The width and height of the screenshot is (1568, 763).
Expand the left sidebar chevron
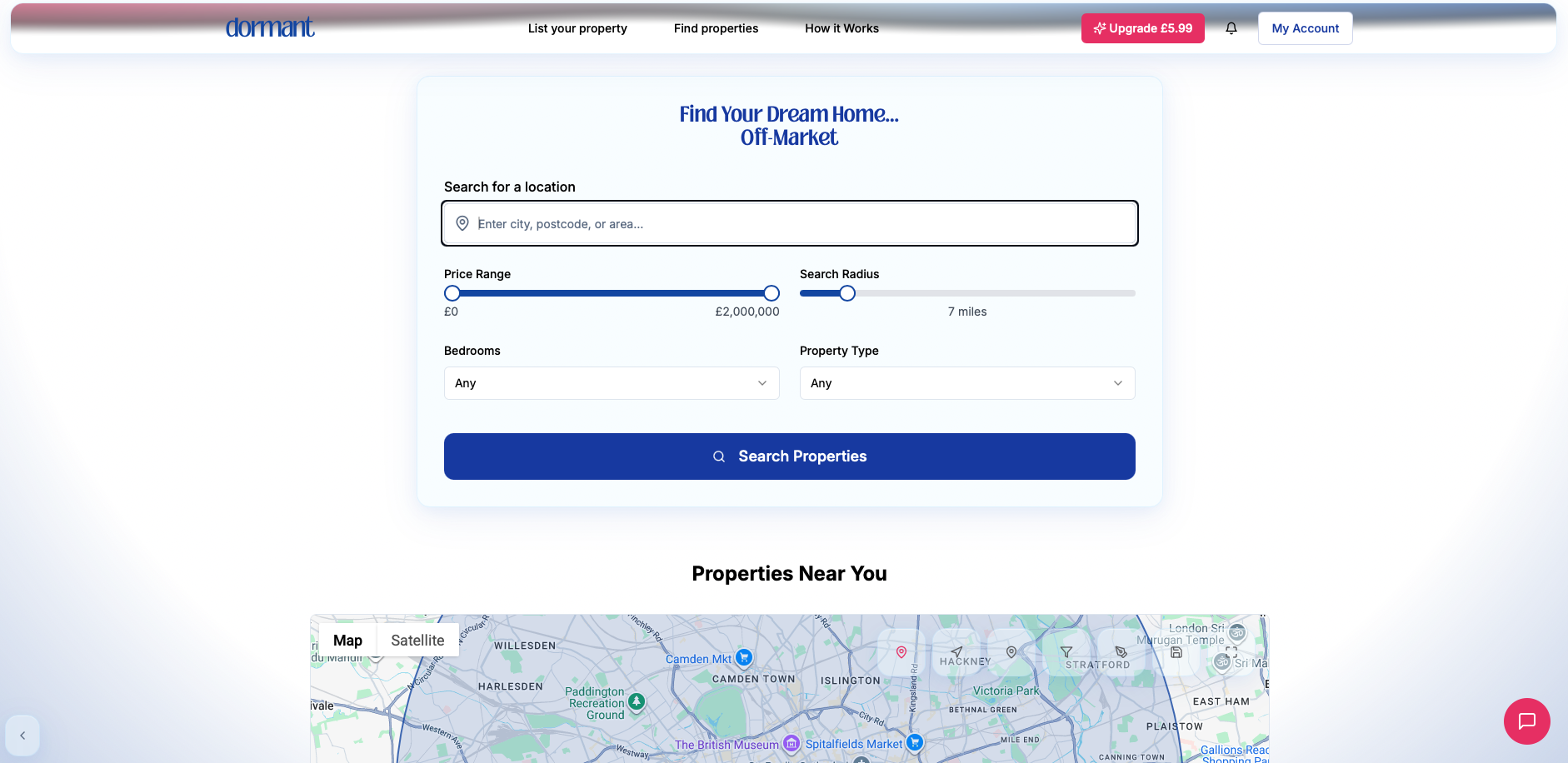point(22,736)
